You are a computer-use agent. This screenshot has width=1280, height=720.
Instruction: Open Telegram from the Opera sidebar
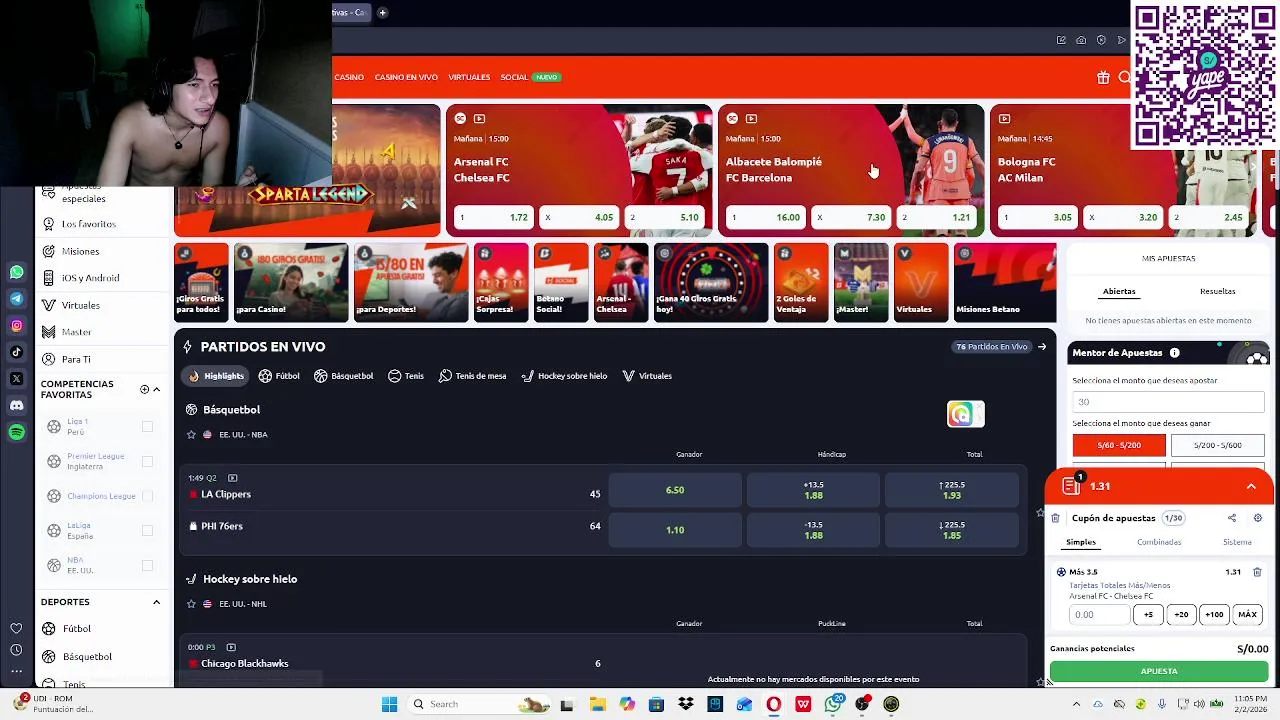point(16,298)
